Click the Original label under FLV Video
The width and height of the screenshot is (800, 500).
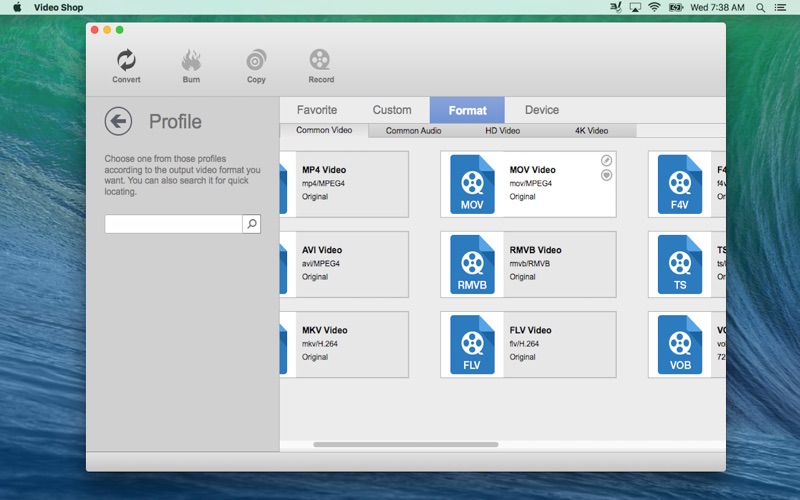tap(522, 357)
